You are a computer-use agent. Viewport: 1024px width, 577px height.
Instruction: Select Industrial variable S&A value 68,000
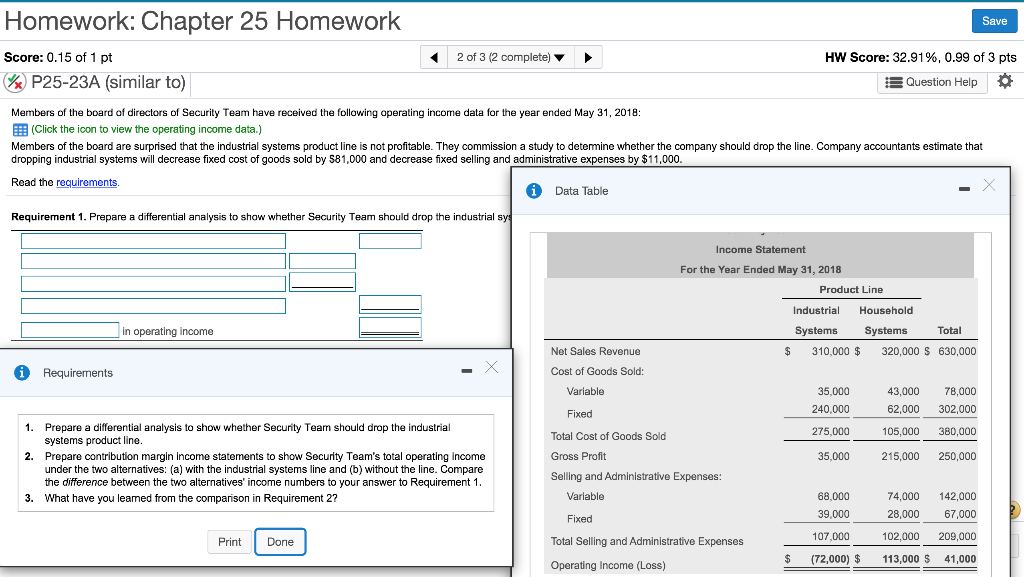click(833, 496)
